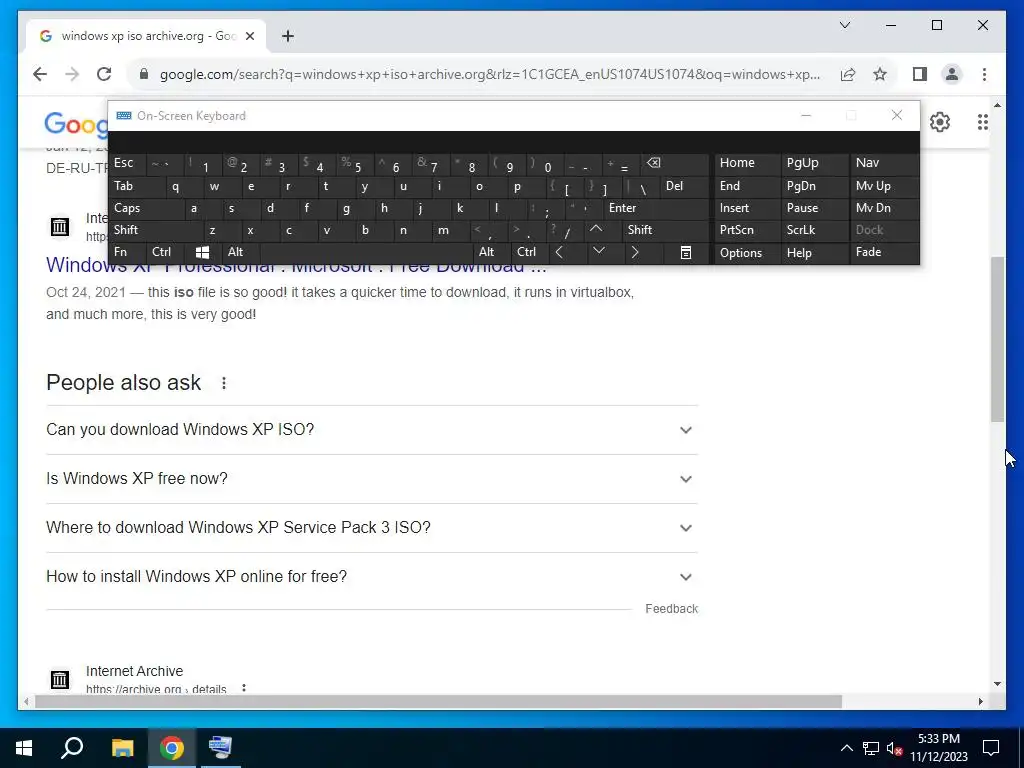
Task: Open network tray icon
Action: click(x=871, y=748)
